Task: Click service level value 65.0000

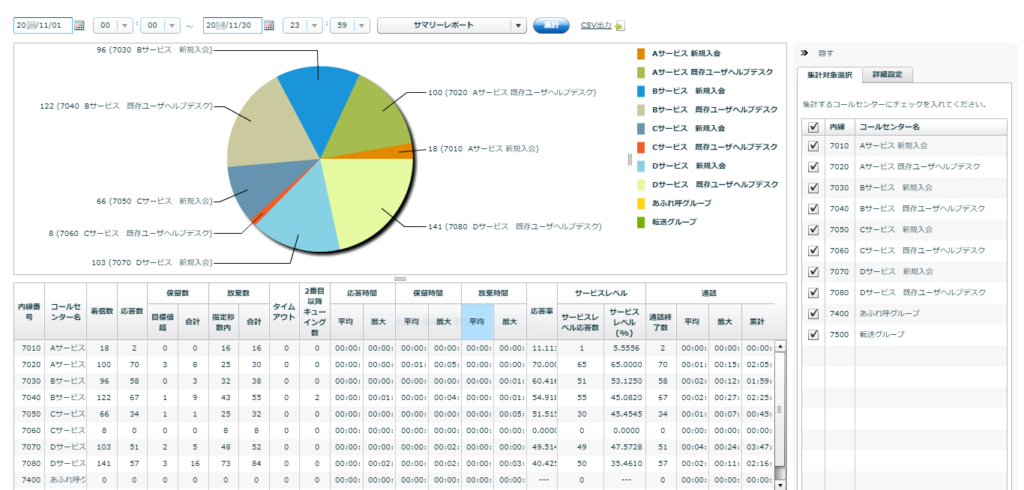Action: pos(624,364)
